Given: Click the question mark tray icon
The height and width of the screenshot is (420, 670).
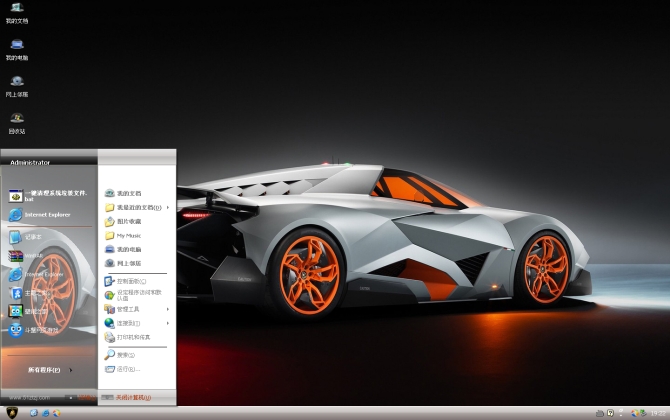Looking at the screenshot, I should click(x=611, y=413).
